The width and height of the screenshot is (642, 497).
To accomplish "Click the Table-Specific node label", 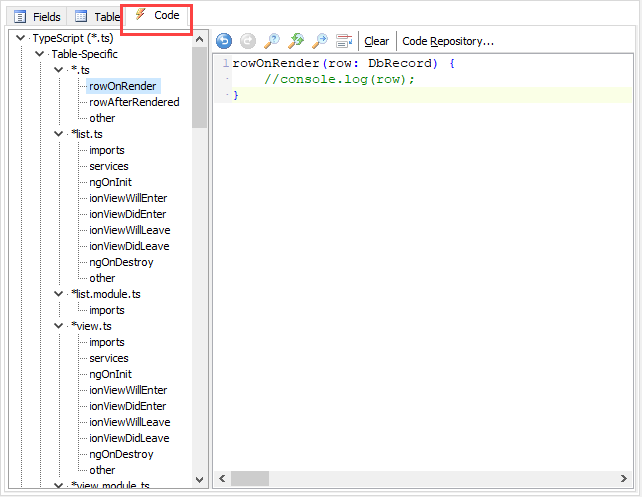I will 85,54.
